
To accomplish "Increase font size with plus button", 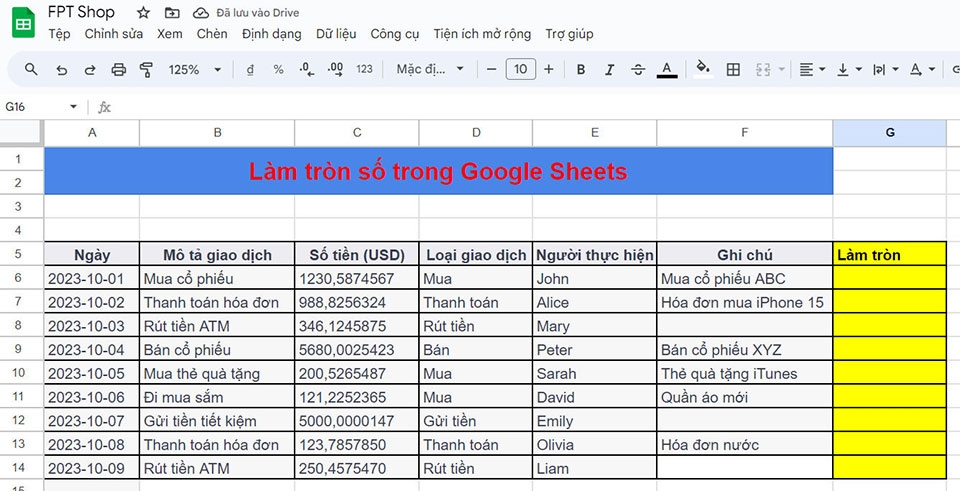I will tap(549, 69).
